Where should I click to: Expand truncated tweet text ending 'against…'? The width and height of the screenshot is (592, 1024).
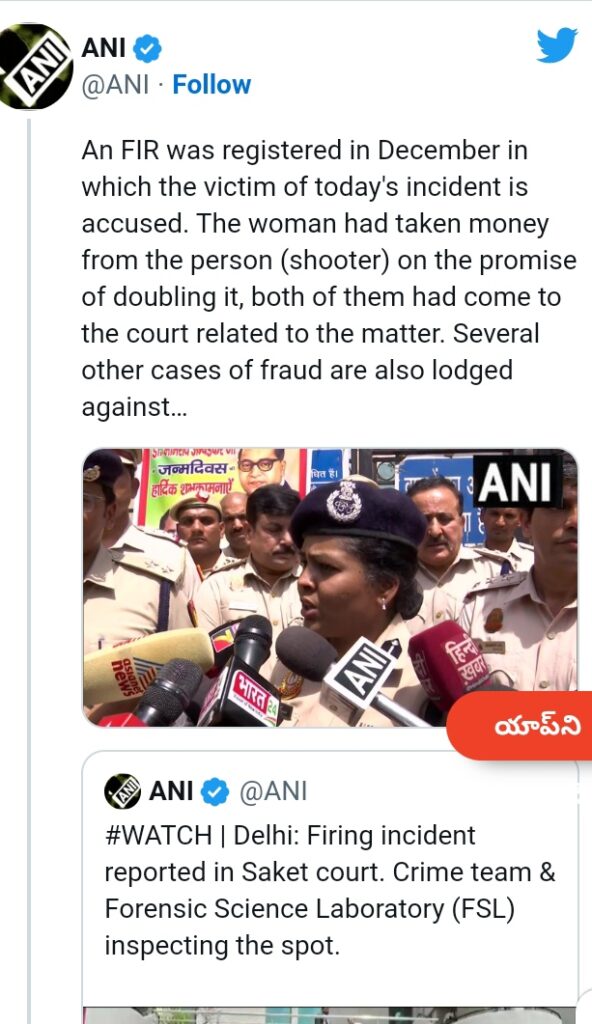(134, 407)
